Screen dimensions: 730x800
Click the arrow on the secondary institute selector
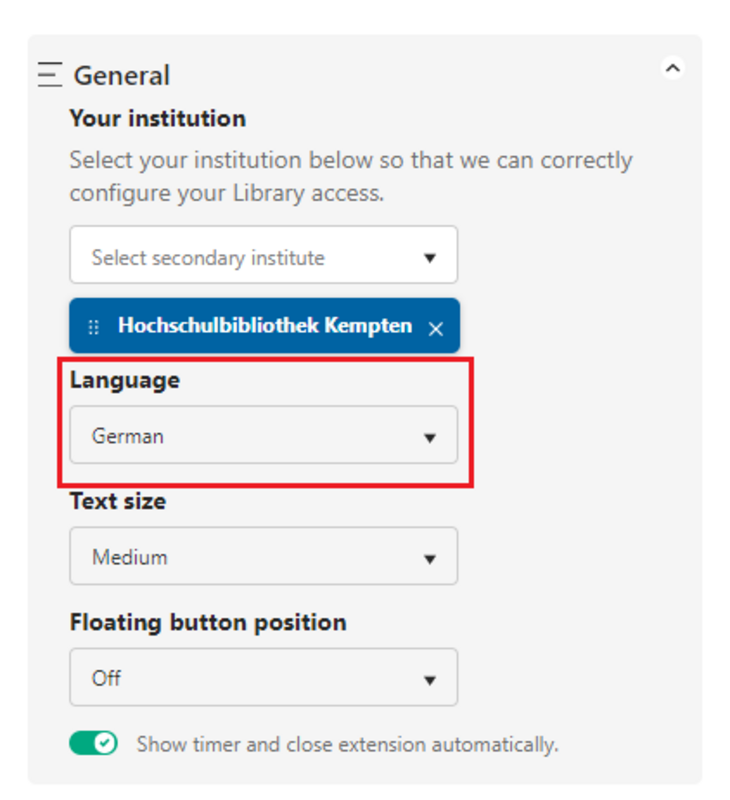[x=430, y=258]
